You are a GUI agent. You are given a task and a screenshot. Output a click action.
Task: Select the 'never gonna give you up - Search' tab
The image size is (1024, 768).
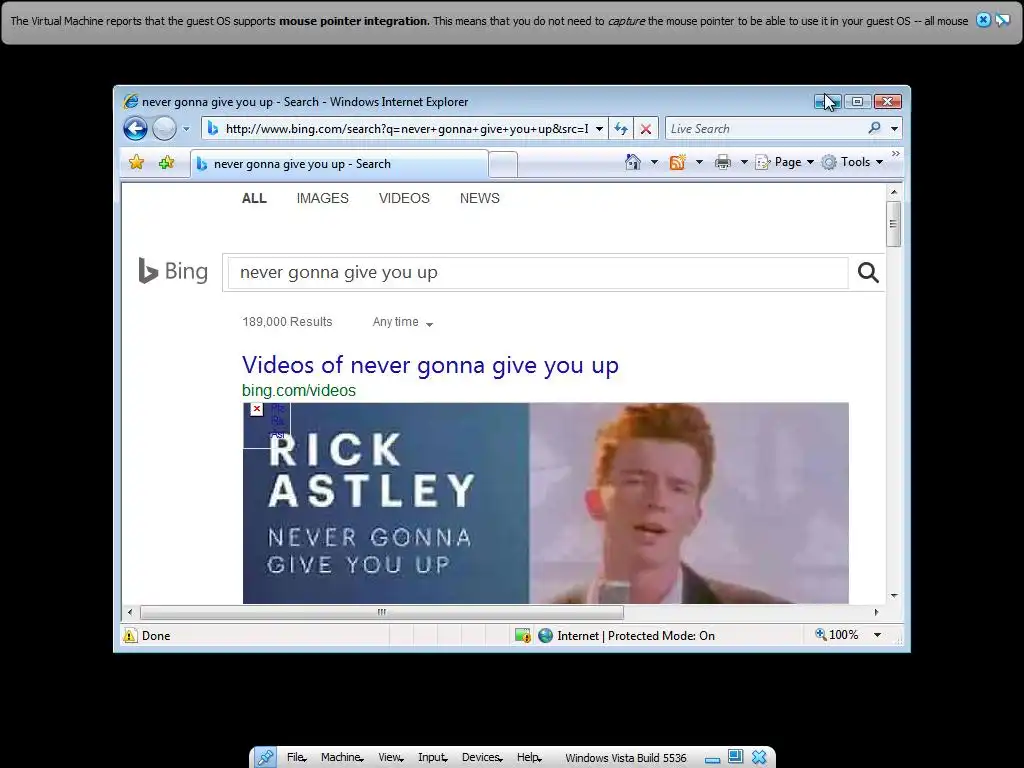point(339,164)
